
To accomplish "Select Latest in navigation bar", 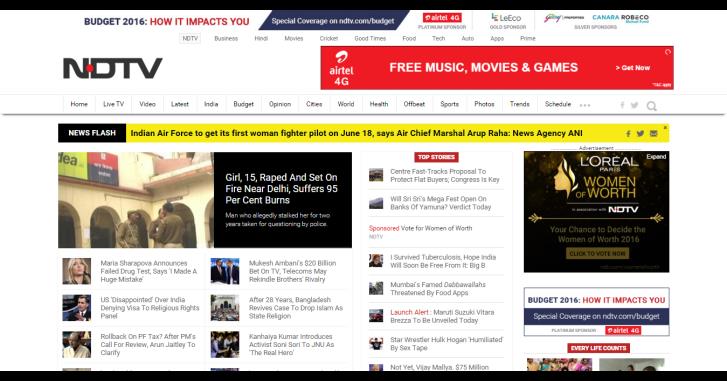I will (180, 104).
